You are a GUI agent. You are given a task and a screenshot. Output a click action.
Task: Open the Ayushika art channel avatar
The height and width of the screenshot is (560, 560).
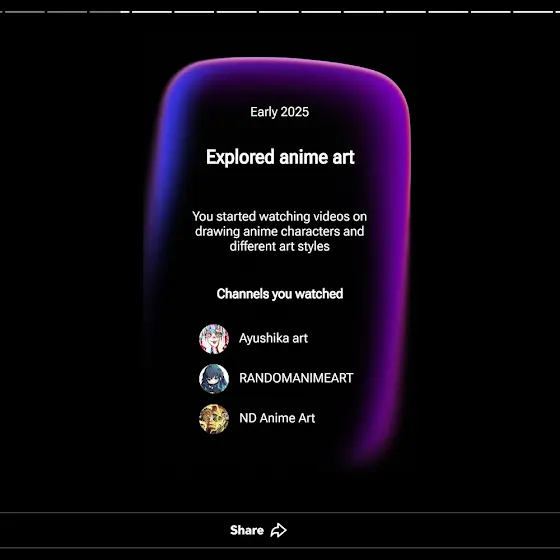214,339
